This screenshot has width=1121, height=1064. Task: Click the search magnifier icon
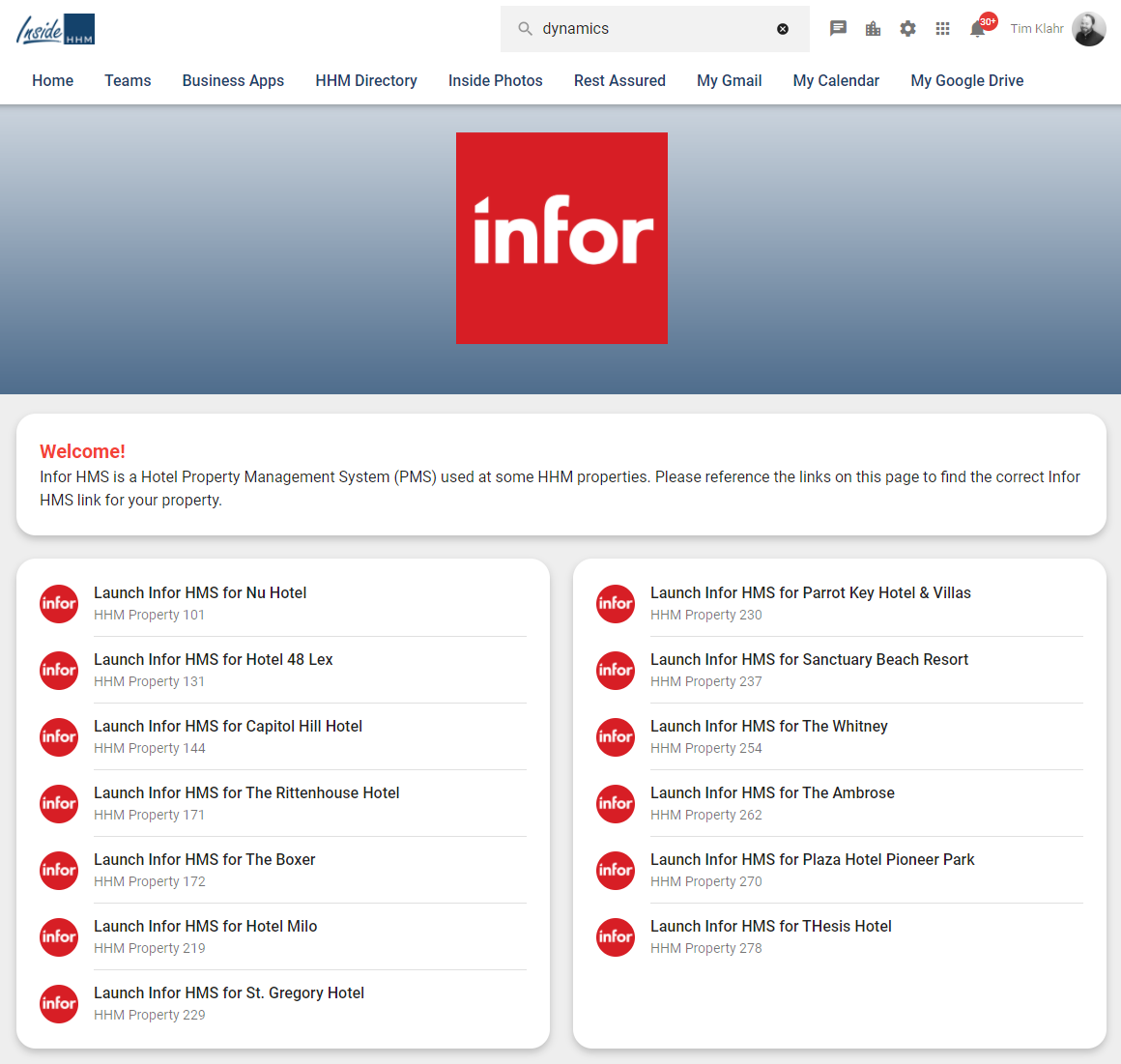point(526,29)
